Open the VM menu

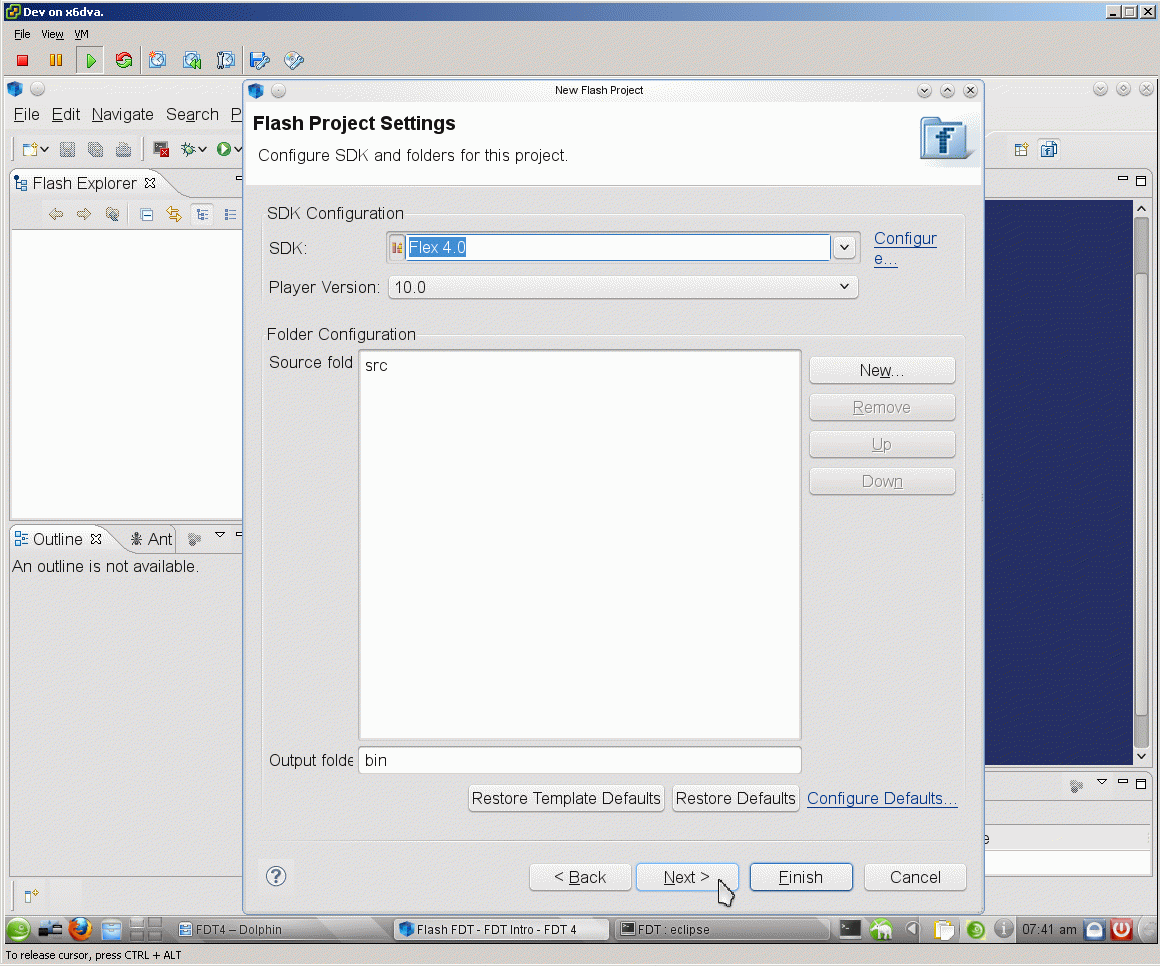point(81,34)
